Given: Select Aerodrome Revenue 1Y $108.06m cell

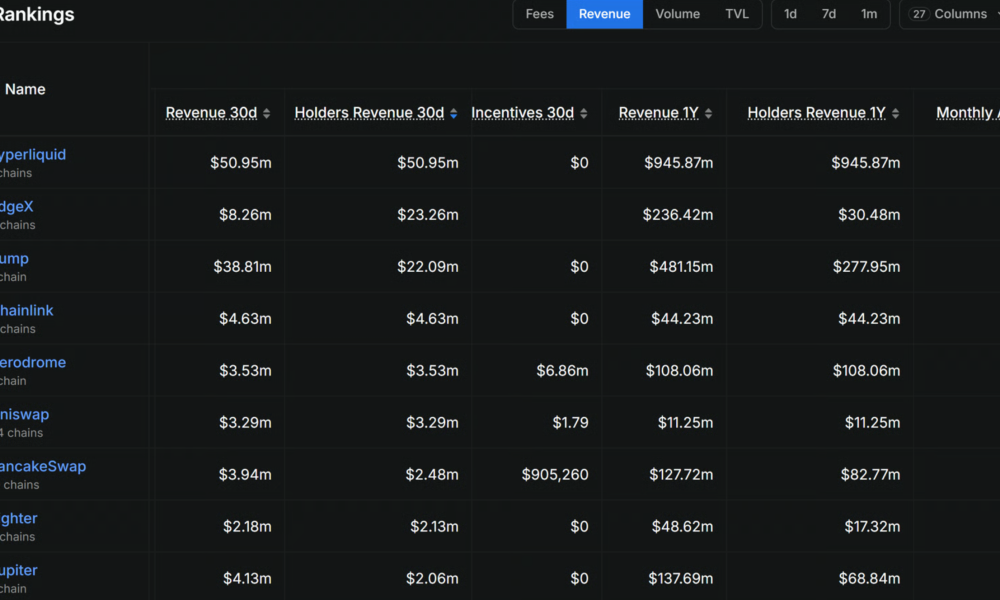Looking at the screenshot, I should point(679,370).
